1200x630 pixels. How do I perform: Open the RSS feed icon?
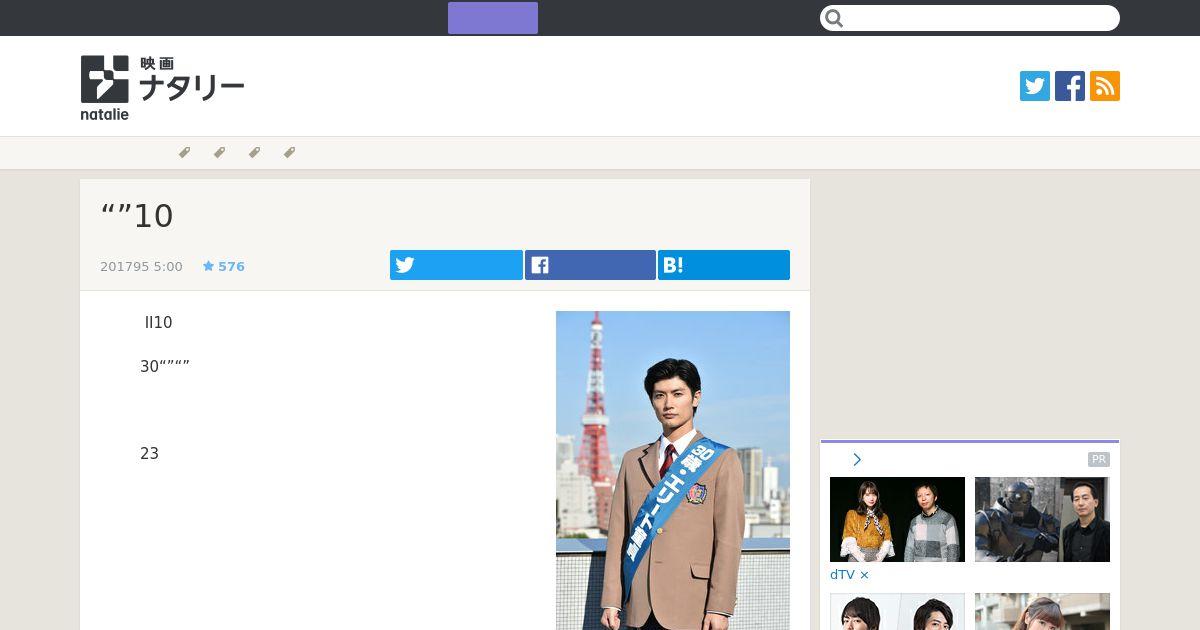click(x=1105, y=86)
